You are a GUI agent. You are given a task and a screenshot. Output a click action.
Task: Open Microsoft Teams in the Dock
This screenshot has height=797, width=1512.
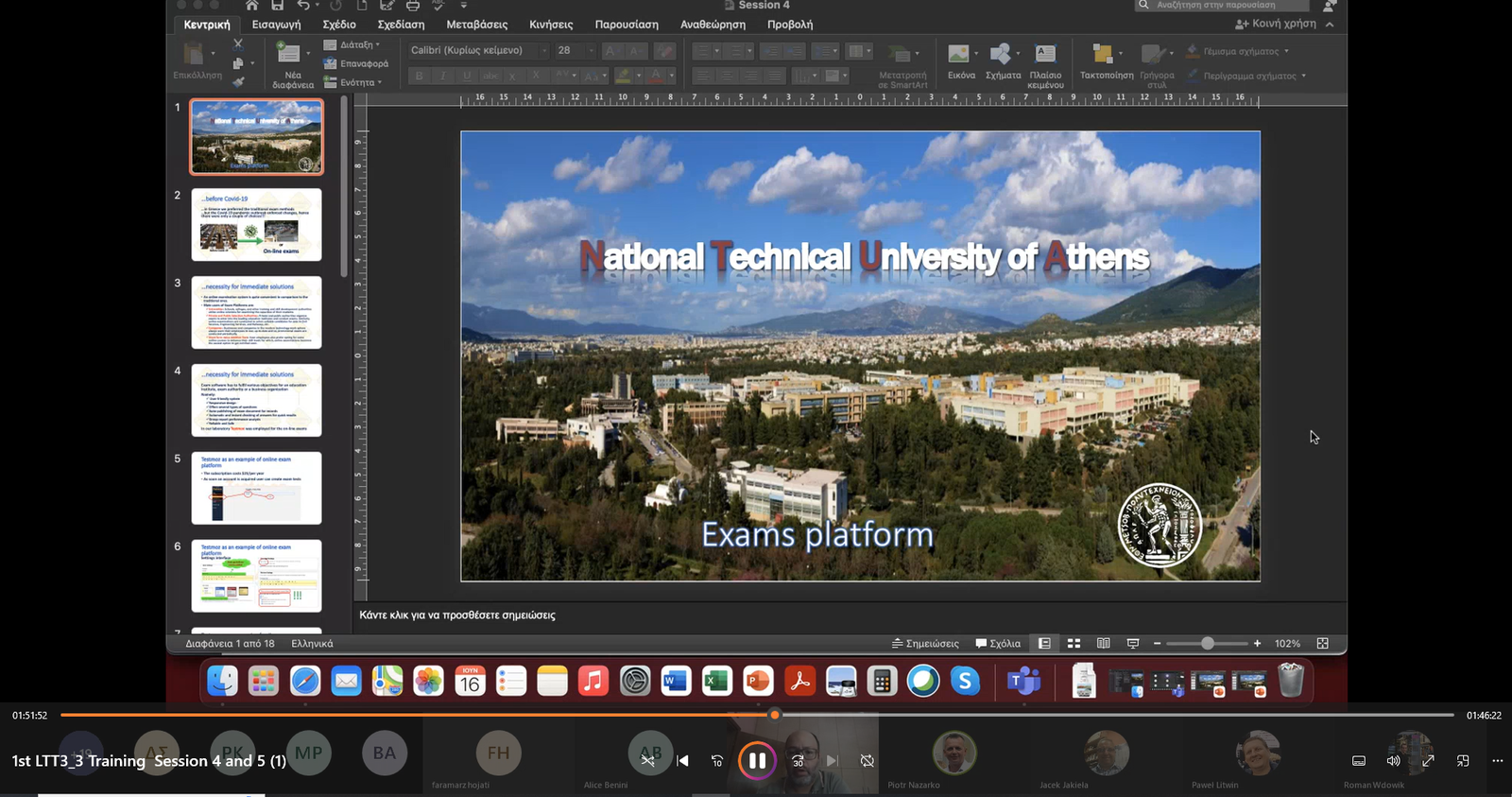1023,681
